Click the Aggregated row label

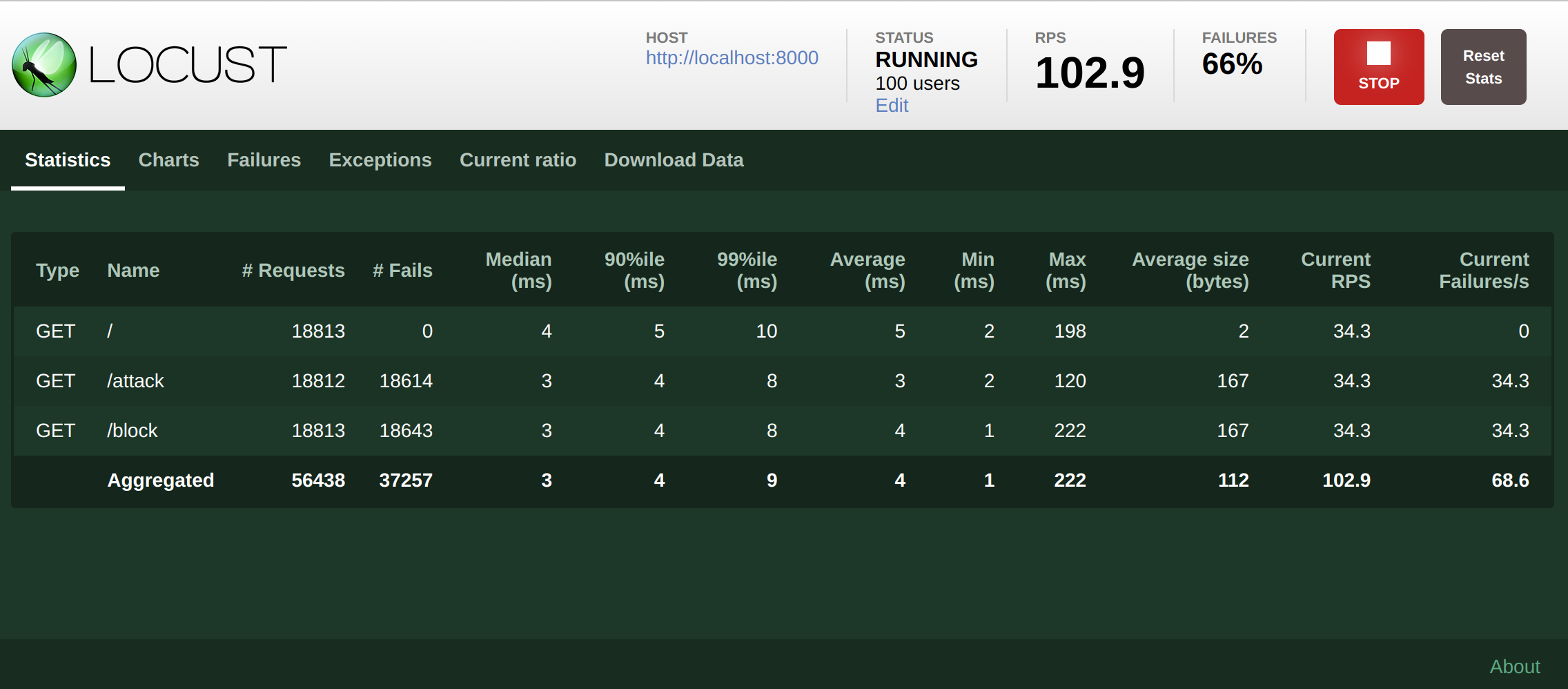161,481
